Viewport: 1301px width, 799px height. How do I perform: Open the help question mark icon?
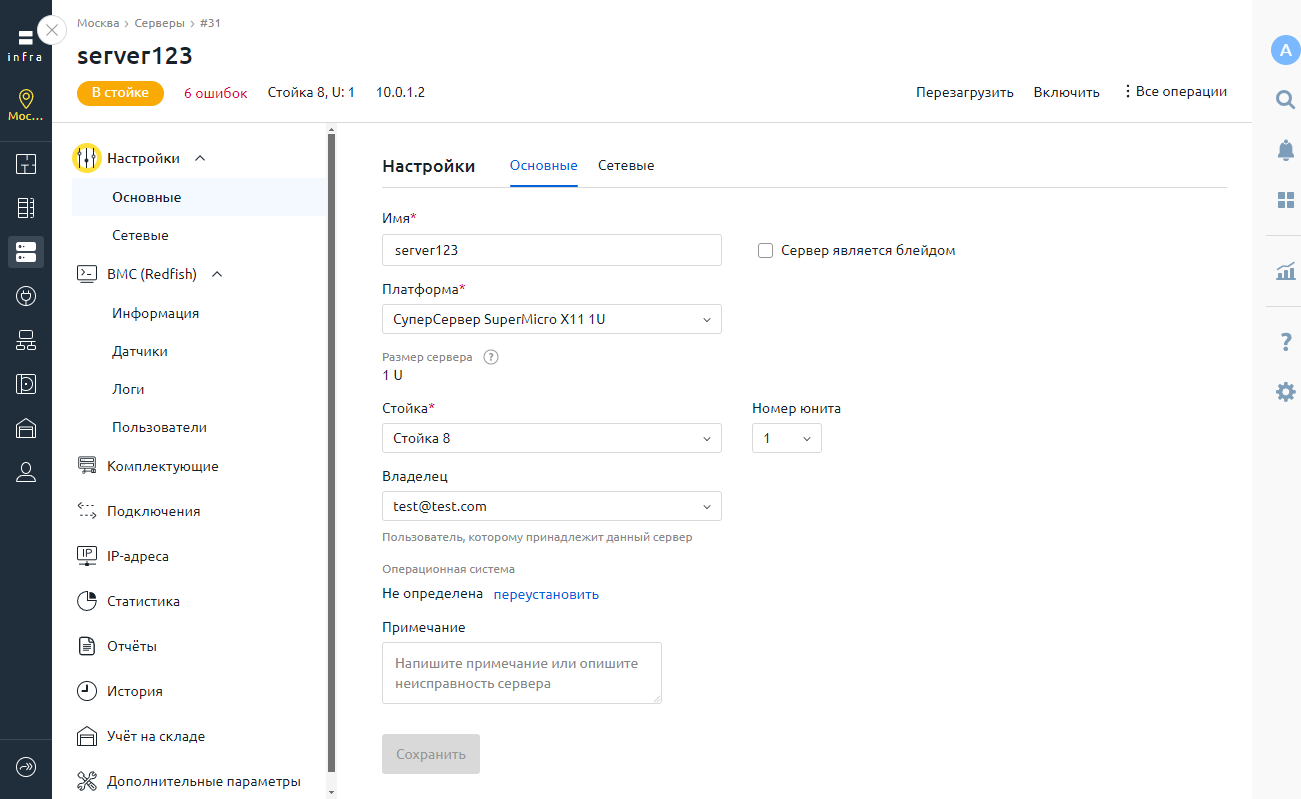(1285, 343)
